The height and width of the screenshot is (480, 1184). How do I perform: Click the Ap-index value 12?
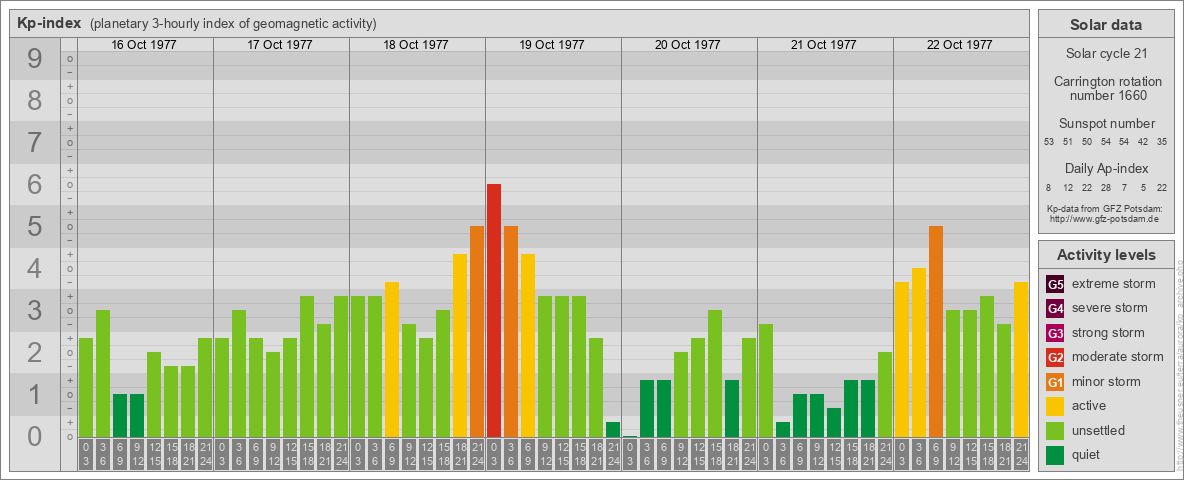(1068, 187)
